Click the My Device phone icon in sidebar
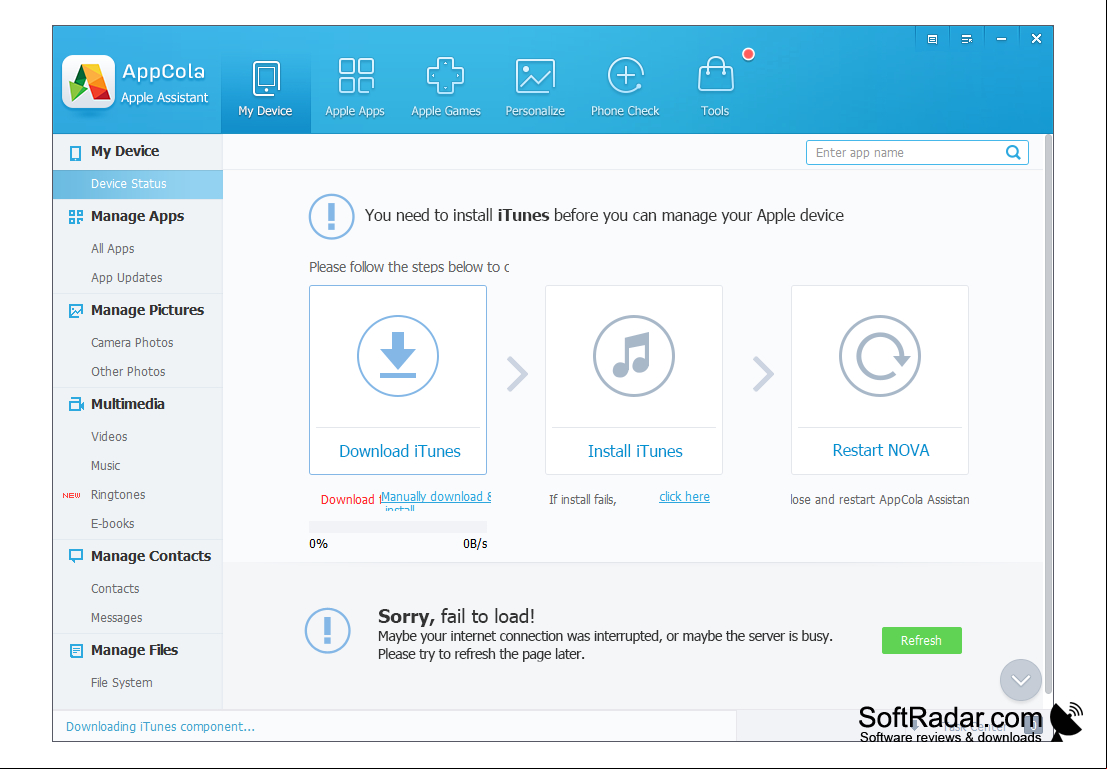1107x769 pixels. (75, 153)
